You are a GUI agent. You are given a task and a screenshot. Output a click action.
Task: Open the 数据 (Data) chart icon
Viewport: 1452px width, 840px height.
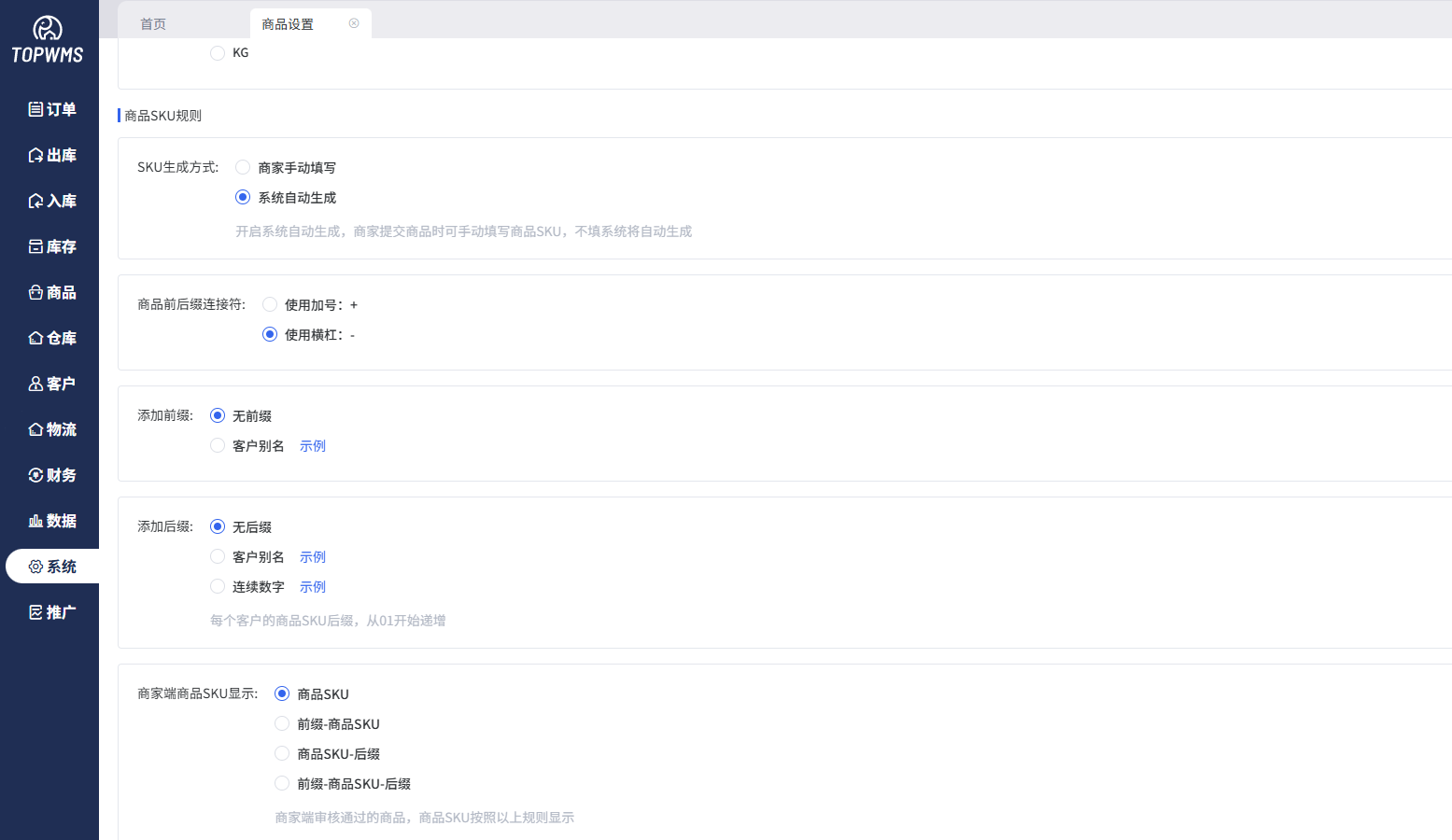coord(35,521)
